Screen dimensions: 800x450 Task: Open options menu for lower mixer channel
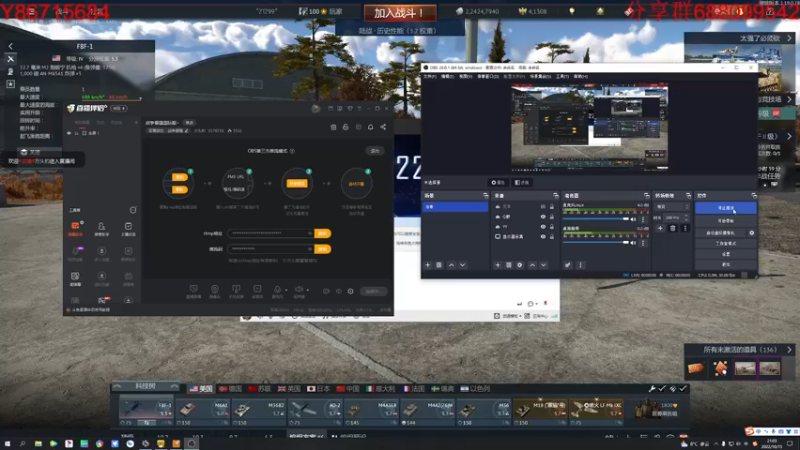click(643, 243)
